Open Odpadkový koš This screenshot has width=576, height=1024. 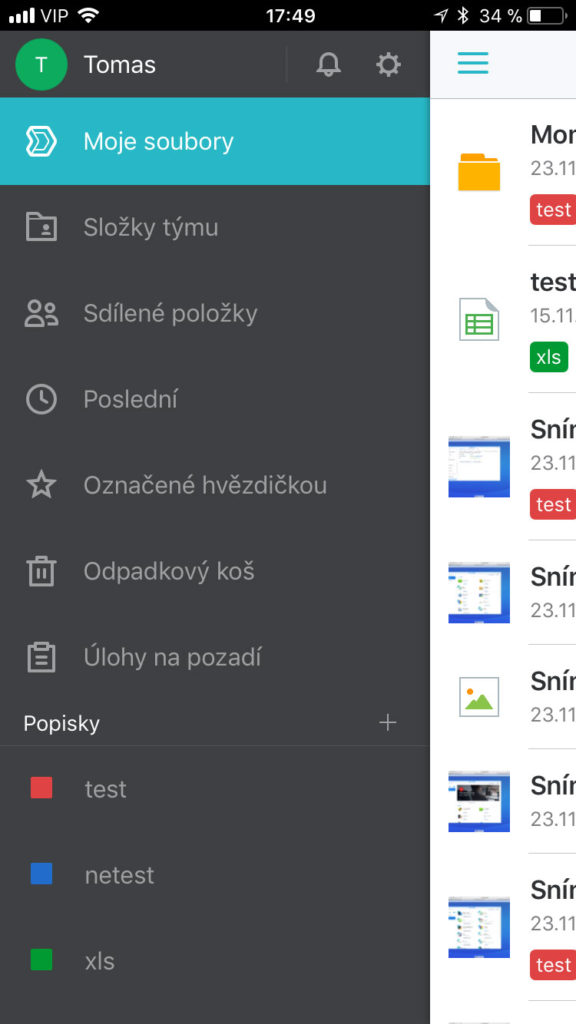tap(215, 571)
